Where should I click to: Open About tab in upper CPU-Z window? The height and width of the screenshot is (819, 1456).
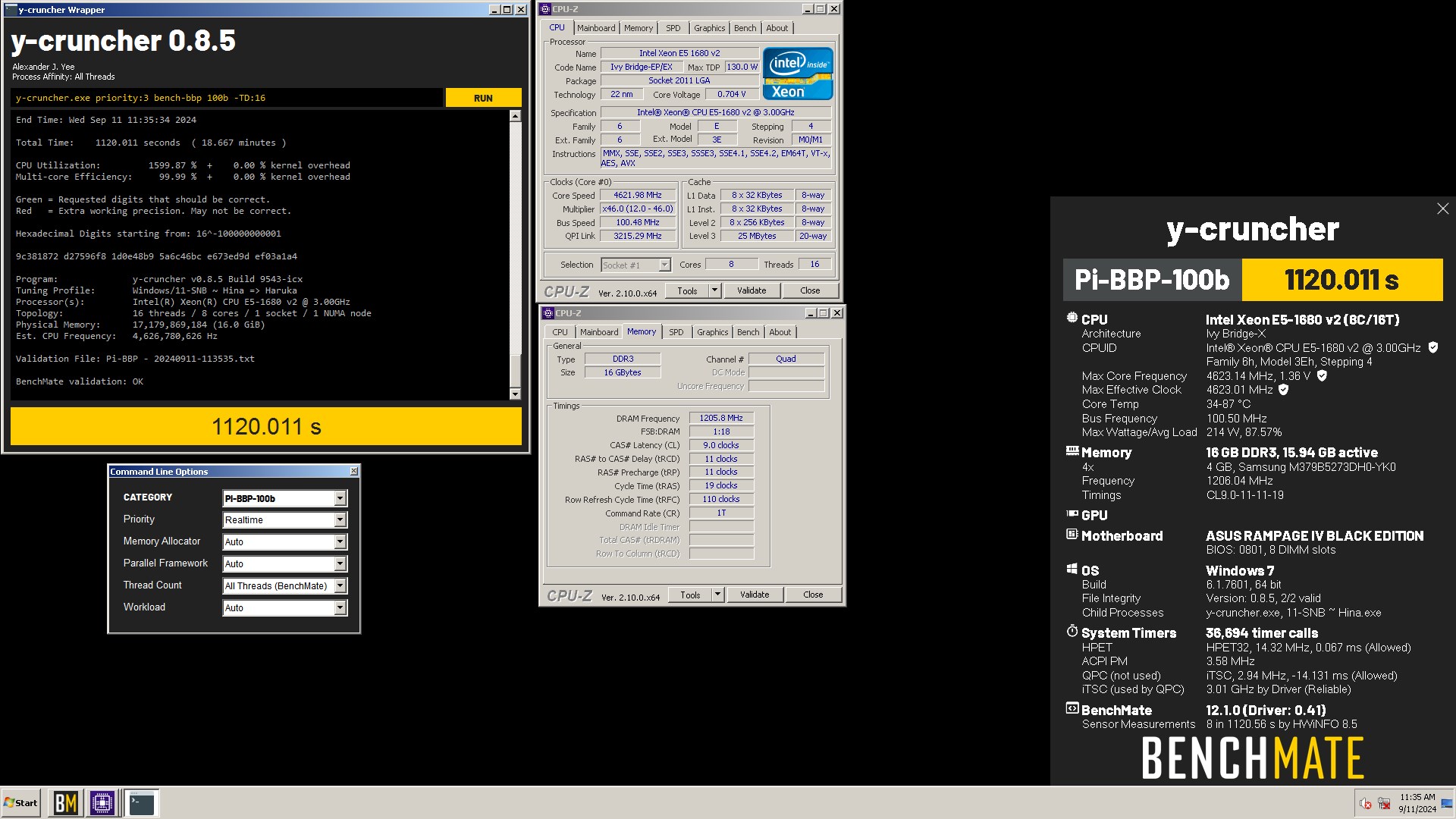(x=777, y=28)
